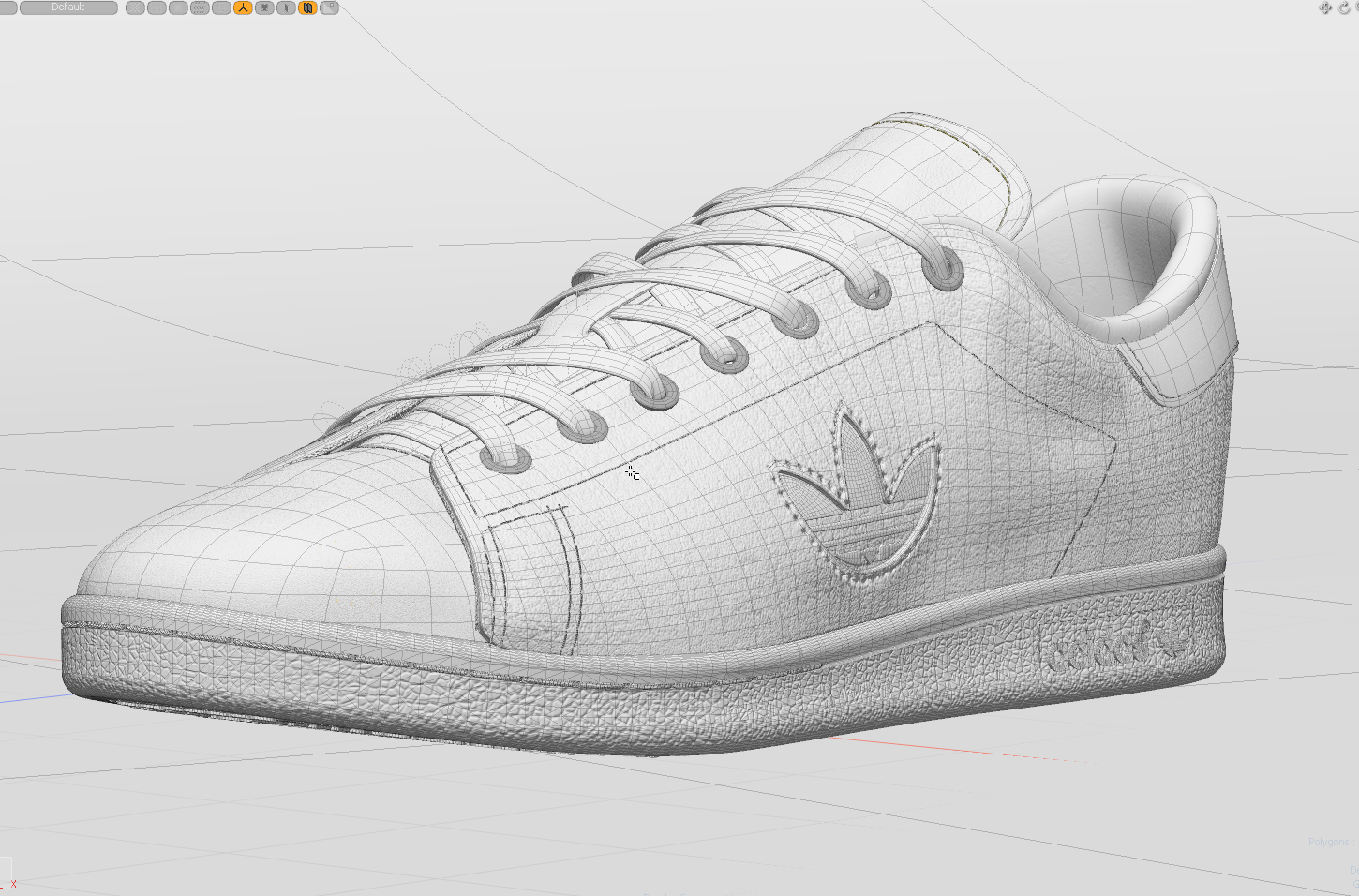Toggle the highlighted orange double-panel icon button
Screen dimensions: 1359x896
[x=307, y=7]
